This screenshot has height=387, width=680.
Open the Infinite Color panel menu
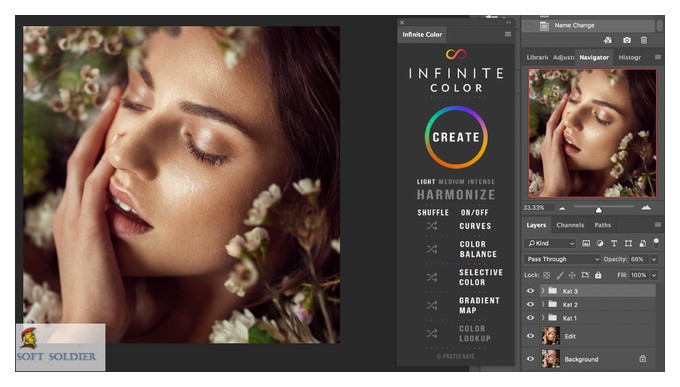[x=508, y=34]
